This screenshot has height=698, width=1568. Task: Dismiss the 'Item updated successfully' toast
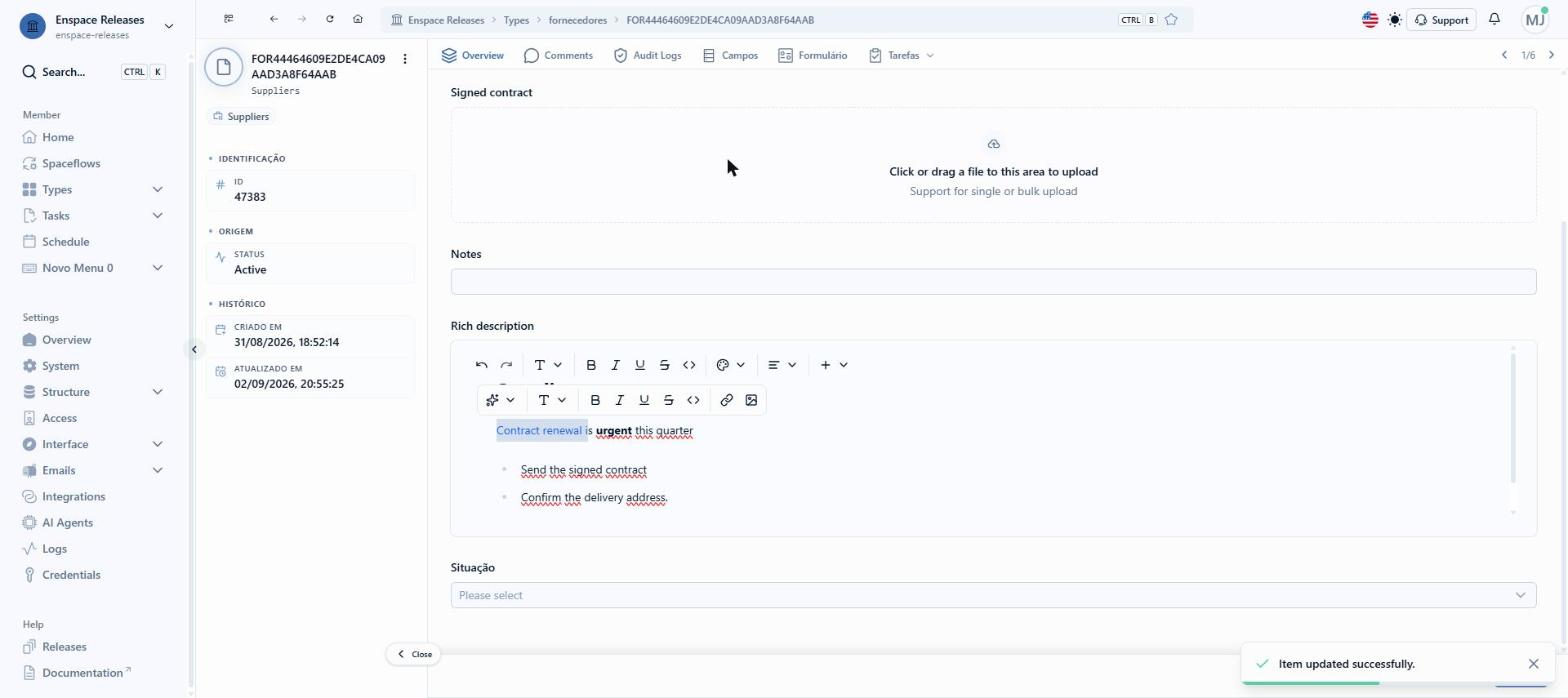point(1534,664)
